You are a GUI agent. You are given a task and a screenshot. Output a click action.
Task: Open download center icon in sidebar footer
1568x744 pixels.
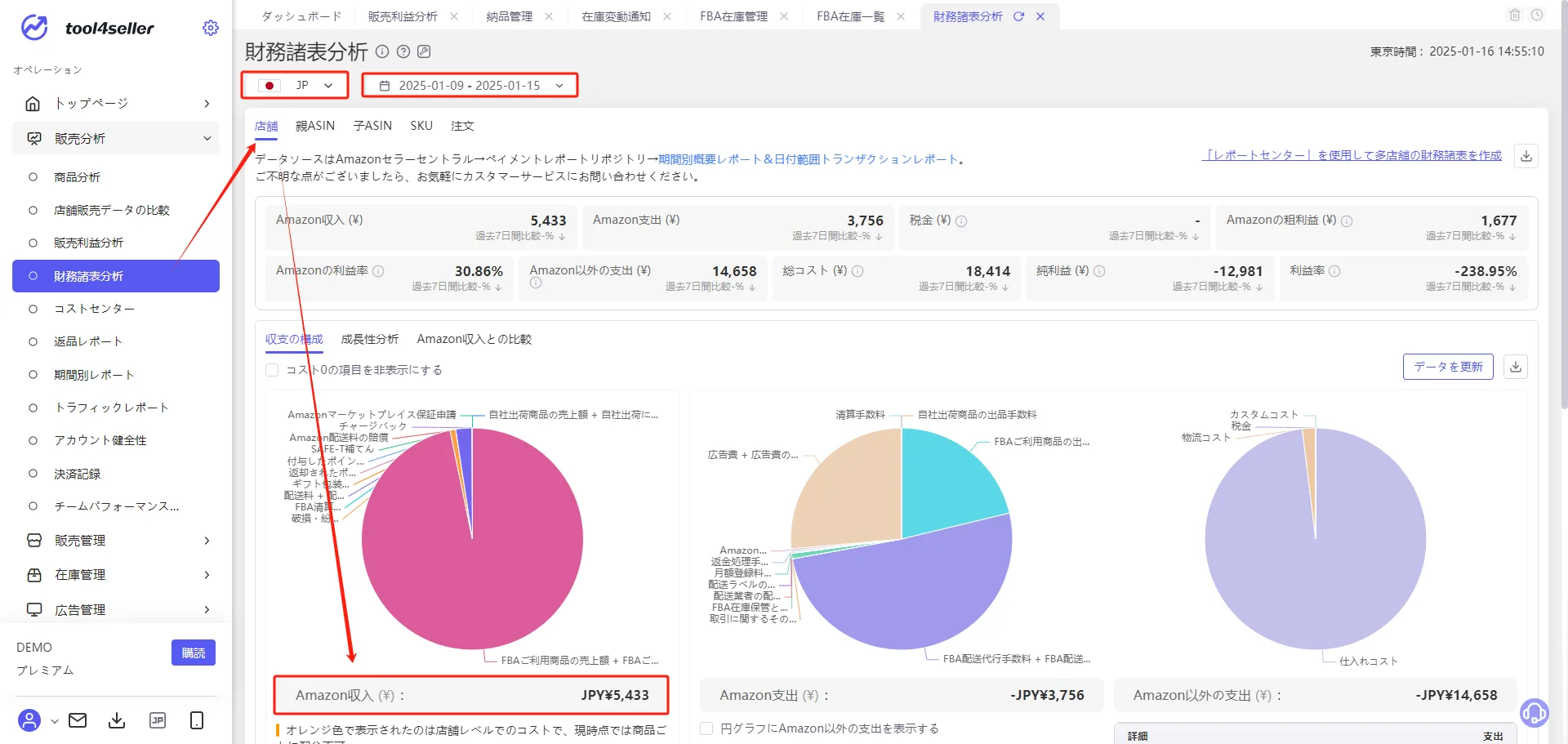coord(117,720)
